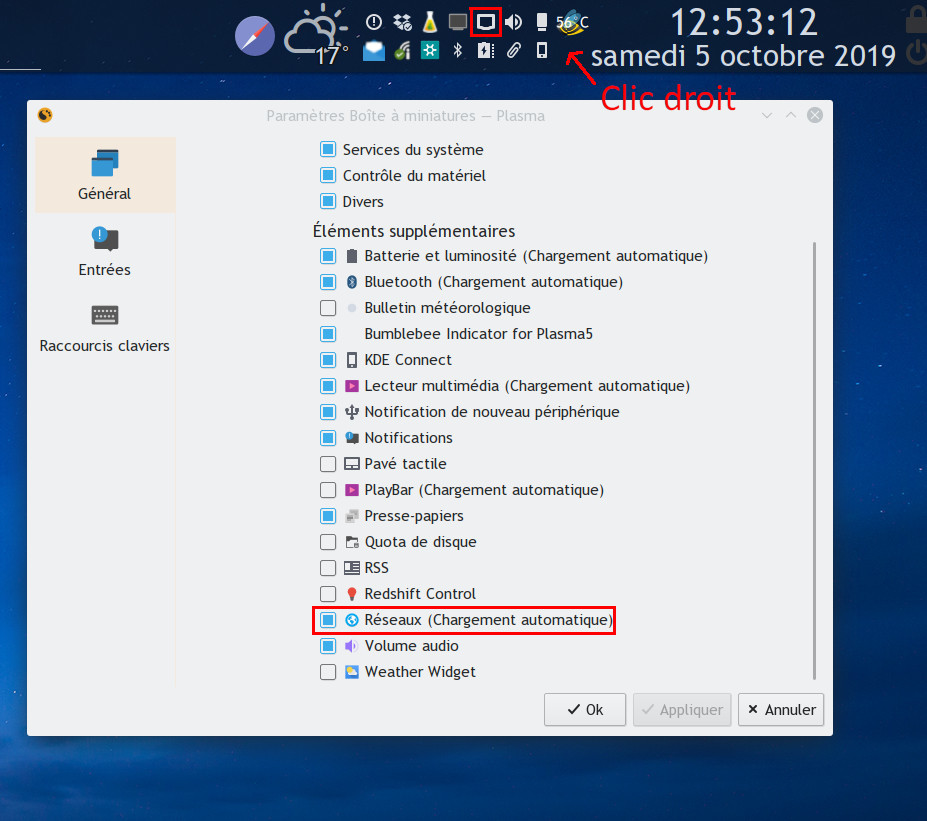Open the Raccourcis claviers section
The height and width of the screenshot is (821, 927).
pos(105,327)
